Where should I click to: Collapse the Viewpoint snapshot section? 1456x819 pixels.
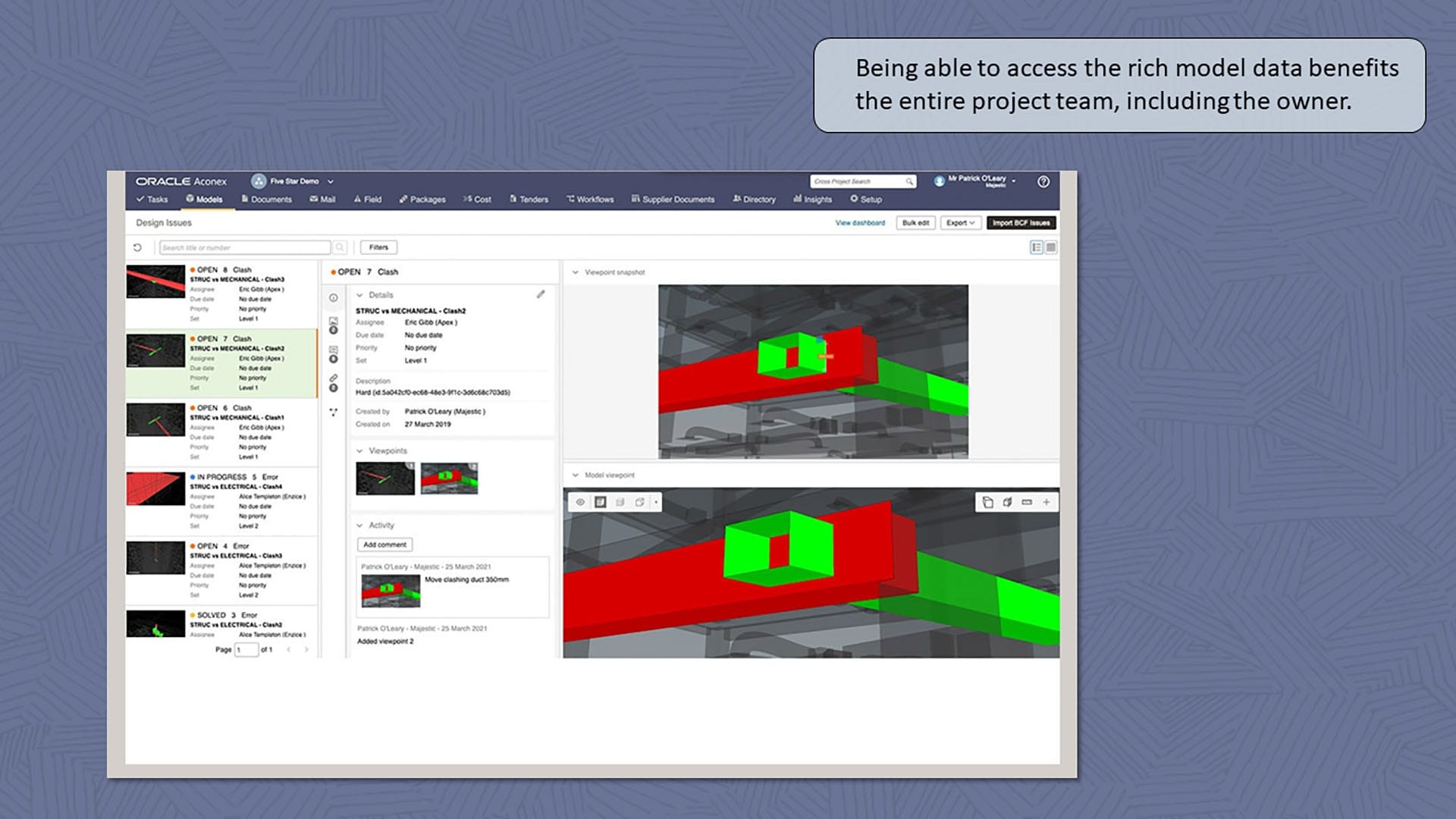(576, 272)
